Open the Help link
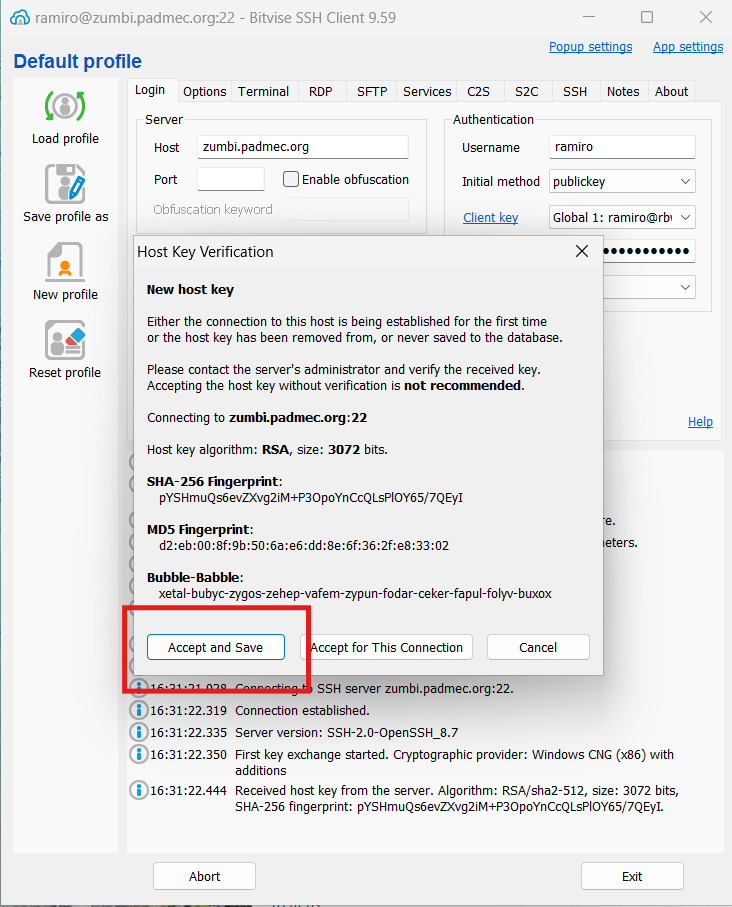This screenshot has height=907, width=732. [700, 422]
